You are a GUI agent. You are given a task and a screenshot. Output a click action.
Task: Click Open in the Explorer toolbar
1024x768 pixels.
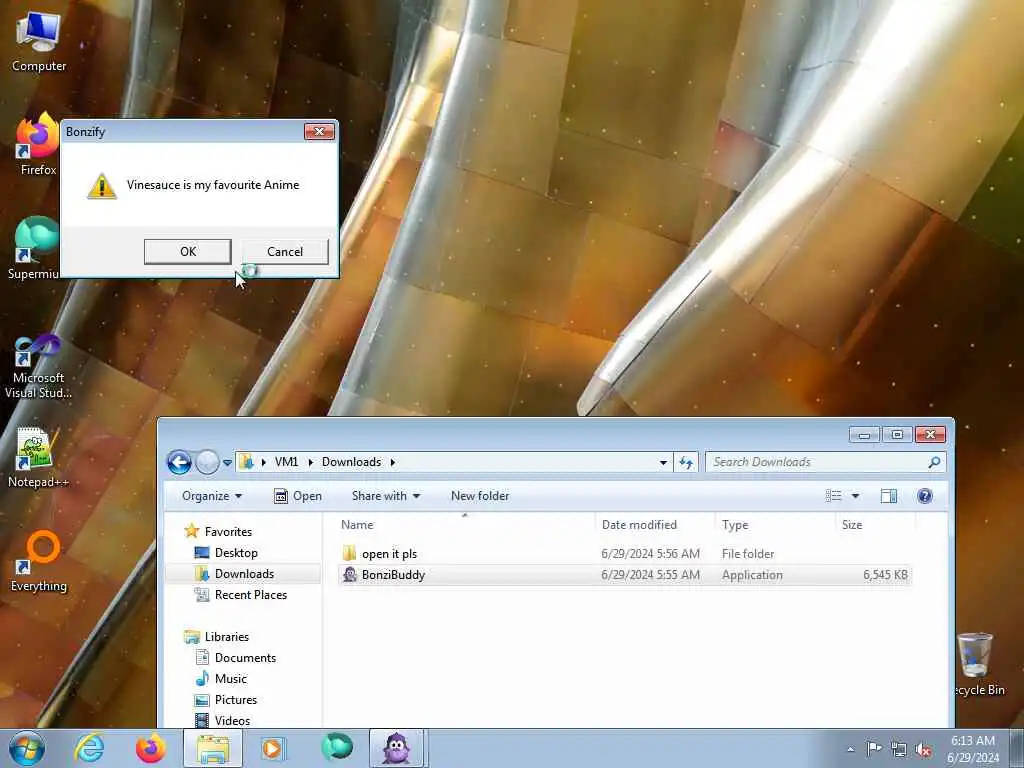pos(298,496)
